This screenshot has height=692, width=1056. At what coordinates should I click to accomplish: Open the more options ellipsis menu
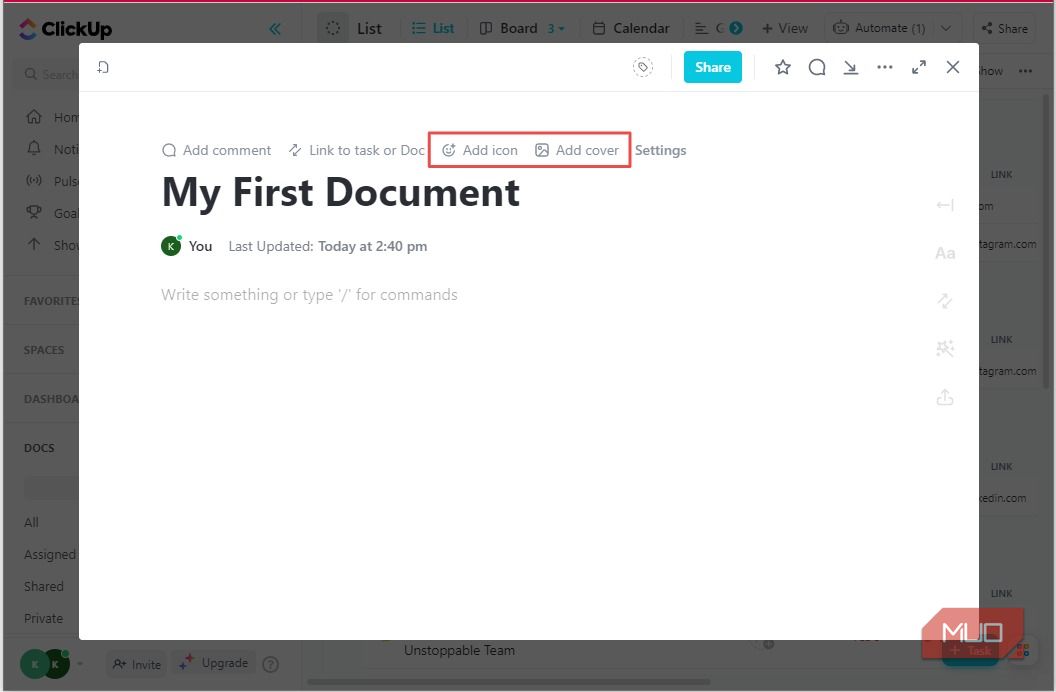click(885, 67)
